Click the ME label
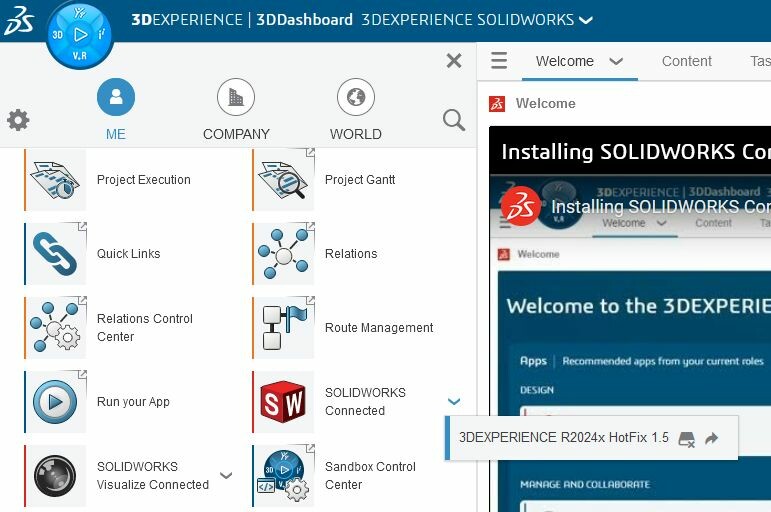771x512 pixels. [116, 134]
